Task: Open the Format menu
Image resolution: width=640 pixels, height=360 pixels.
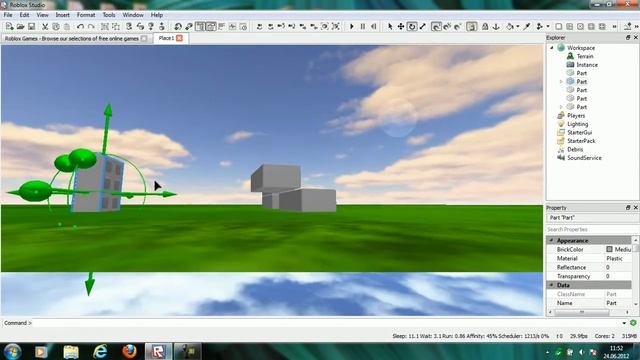Action: (86, 15)
